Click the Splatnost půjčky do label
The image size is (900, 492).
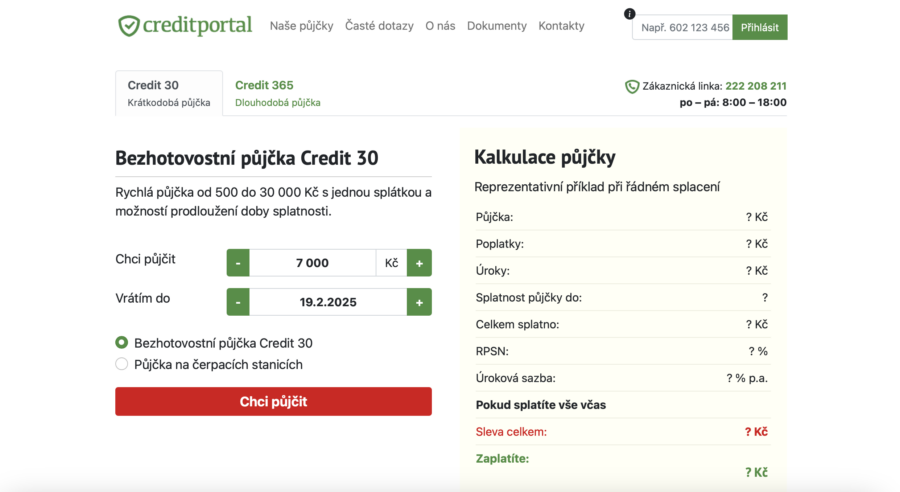529,297
